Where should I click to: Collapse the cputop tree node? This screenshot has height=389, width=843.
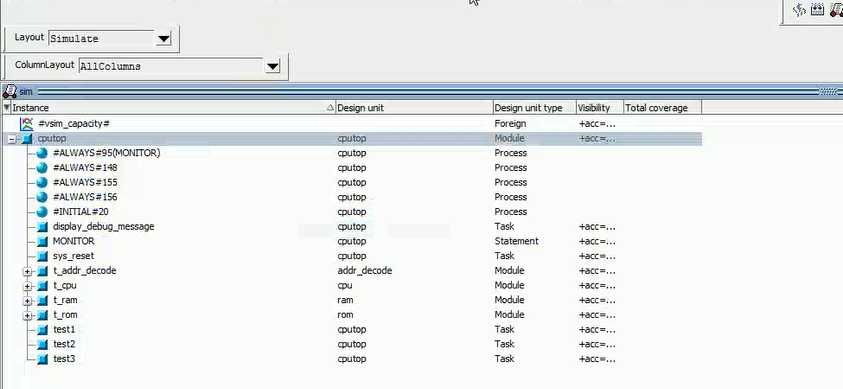click(12, 139)
